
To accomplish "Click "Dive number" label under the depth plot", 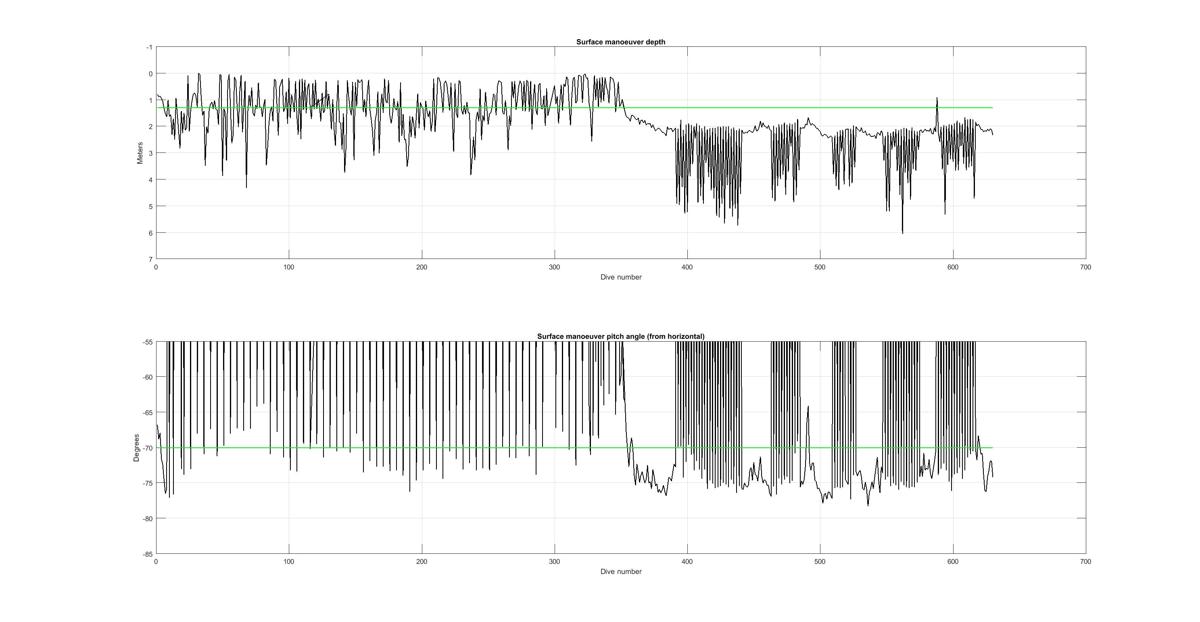I will point(621,277).
